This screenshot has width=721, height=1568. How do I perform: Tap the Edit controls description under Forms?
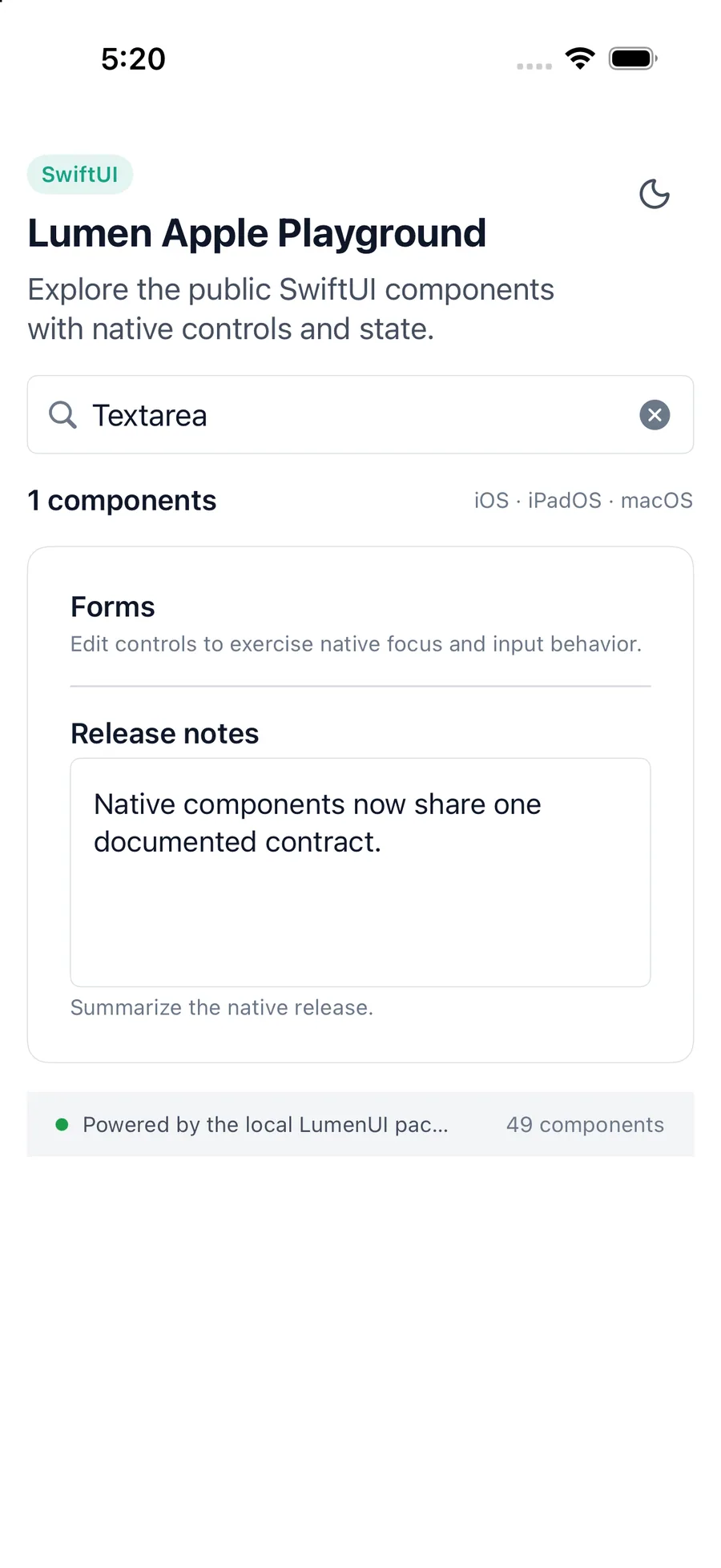(356, 644)
